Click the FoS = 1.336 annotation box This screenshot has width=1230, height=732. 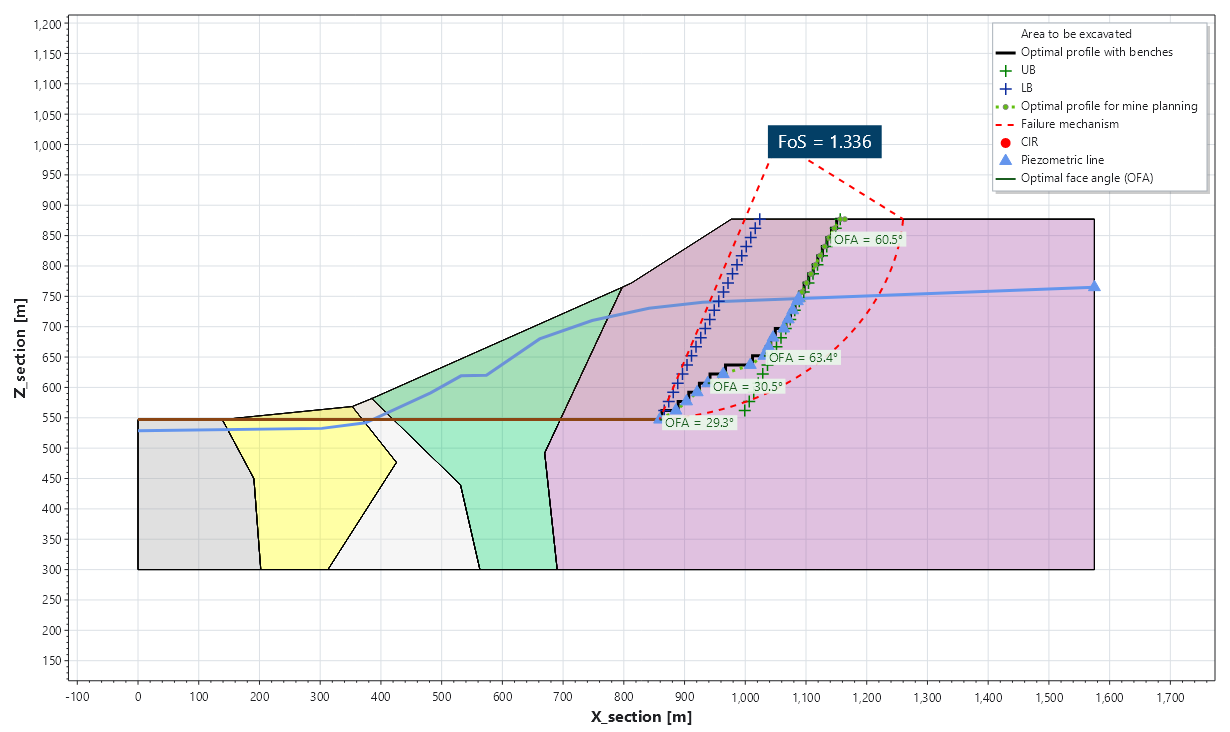click(826, 142)
